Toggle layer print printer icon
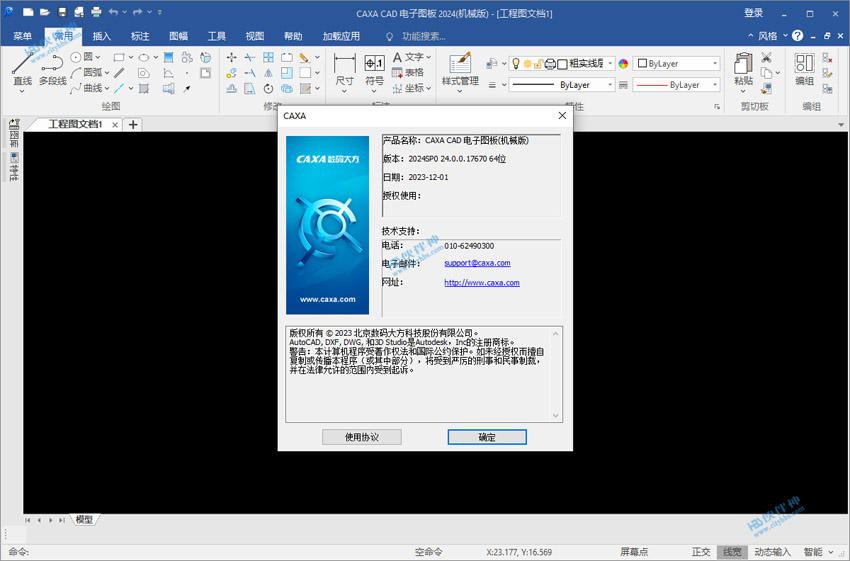This screenshot has height=561, width=850. (550, 64)
